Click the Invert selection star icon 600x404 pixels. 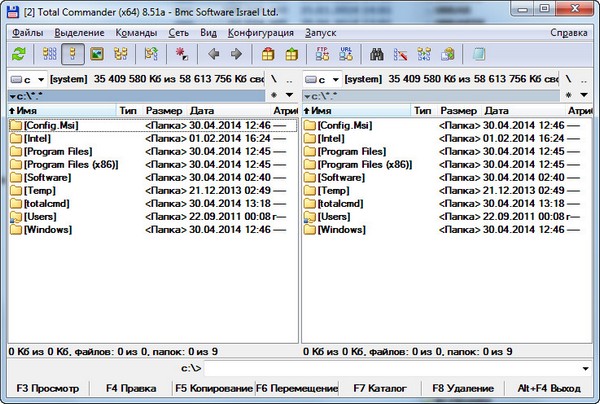coord(181,54)
